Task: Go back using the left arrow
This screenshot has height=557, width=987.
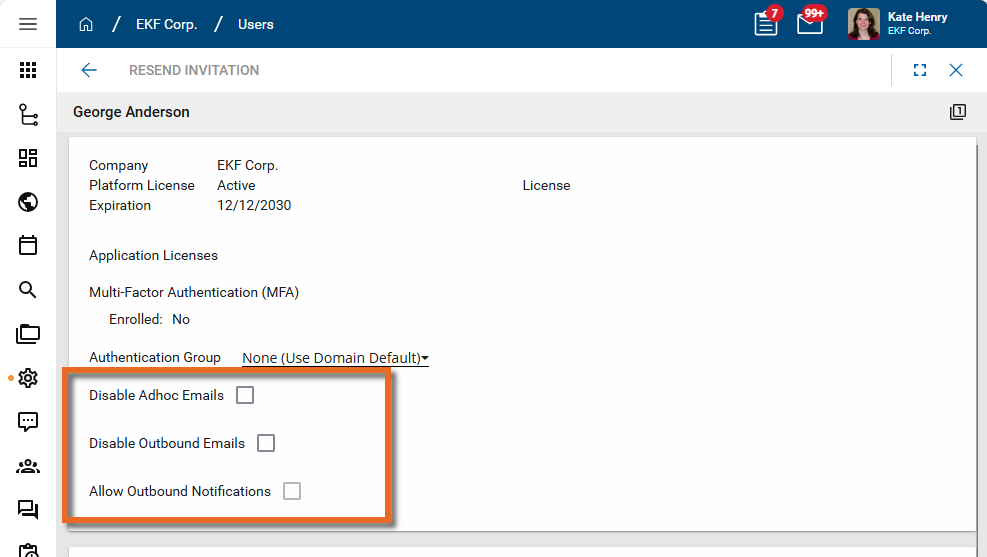Action: click(x=89, y=70)
